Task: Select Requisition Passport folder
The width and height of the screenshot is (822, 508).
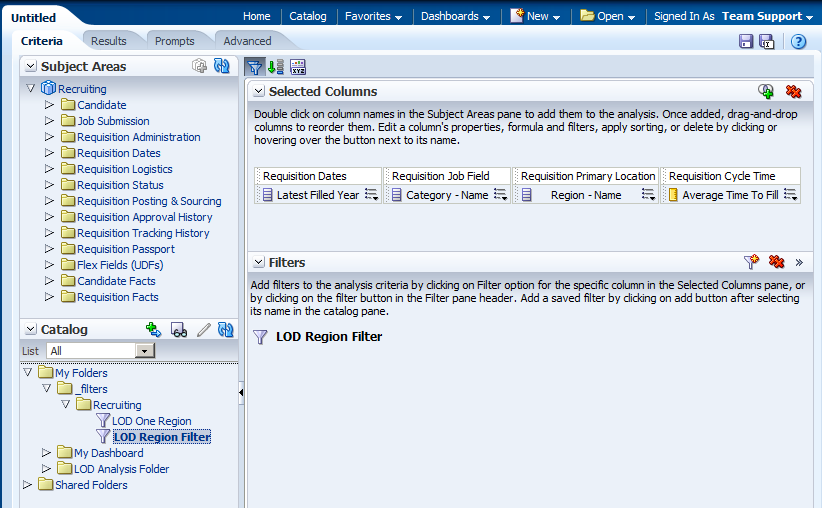Action: pyautogui.click(x=126, y=249)
